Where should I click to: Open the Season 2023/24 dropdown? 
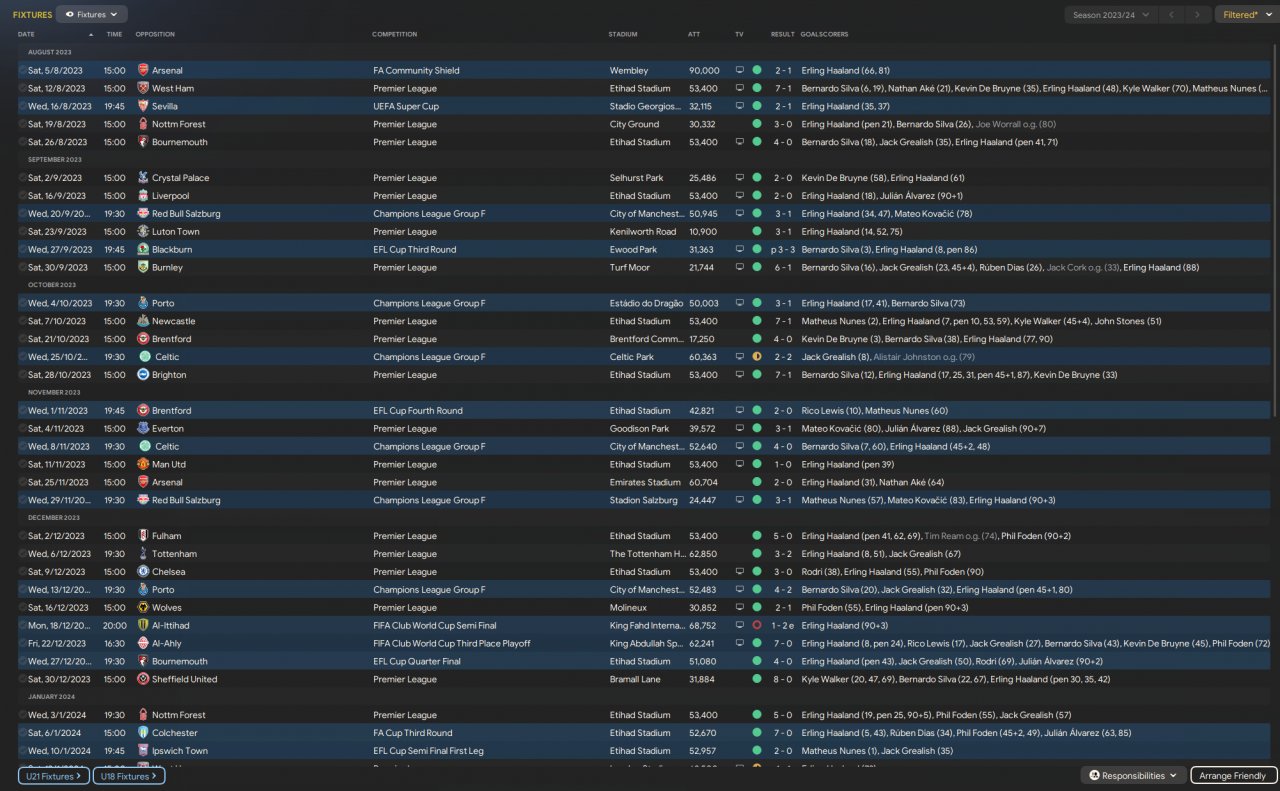1111,15
